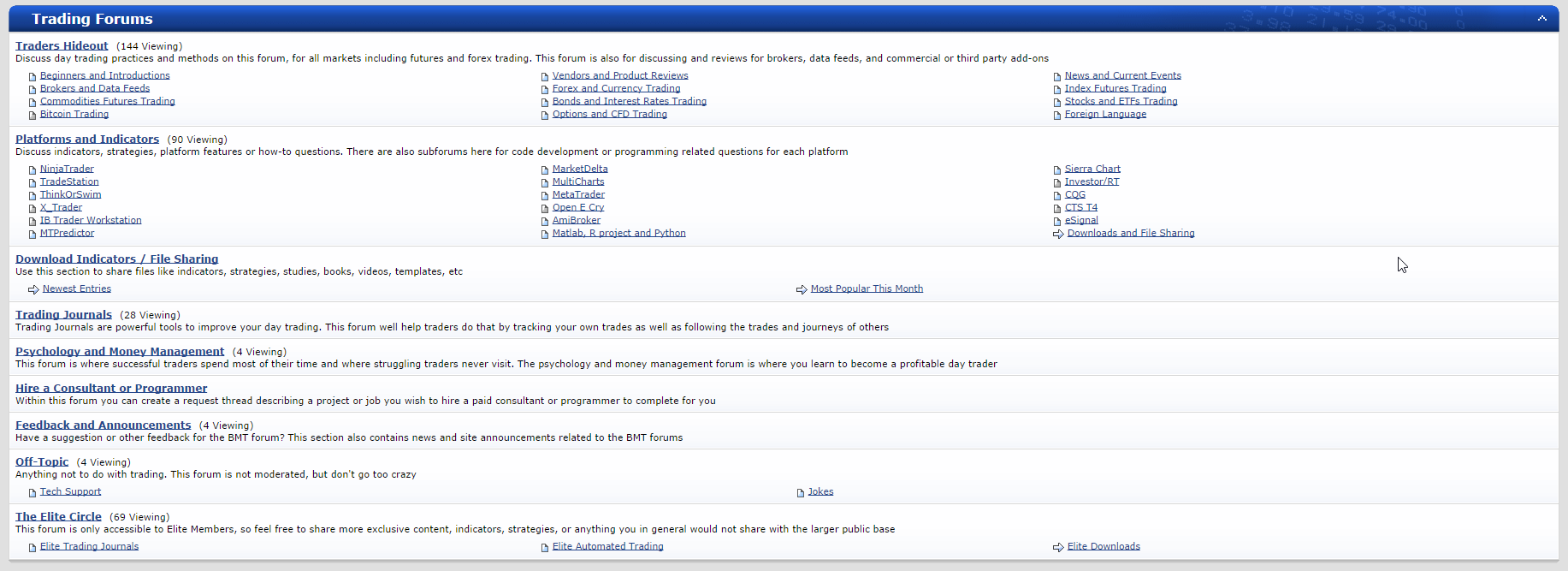Open the MultiCharts subforum
The width and height of the screenshot is (1568, 571).
(x=578, y=181)
